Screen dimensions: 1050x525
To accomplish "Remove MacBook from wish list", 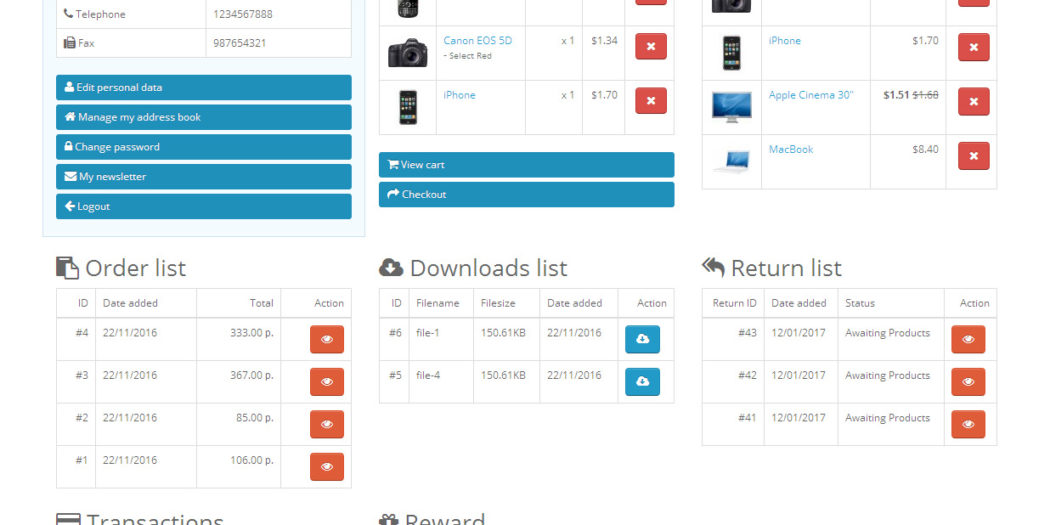I will [973, 156].
